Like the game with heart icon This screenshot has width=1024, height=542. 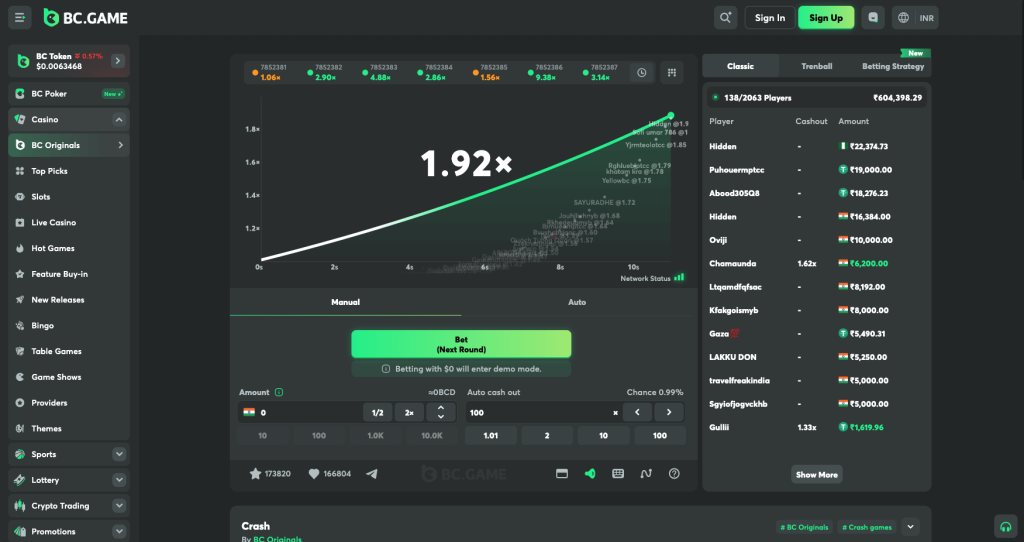point(313,474)
